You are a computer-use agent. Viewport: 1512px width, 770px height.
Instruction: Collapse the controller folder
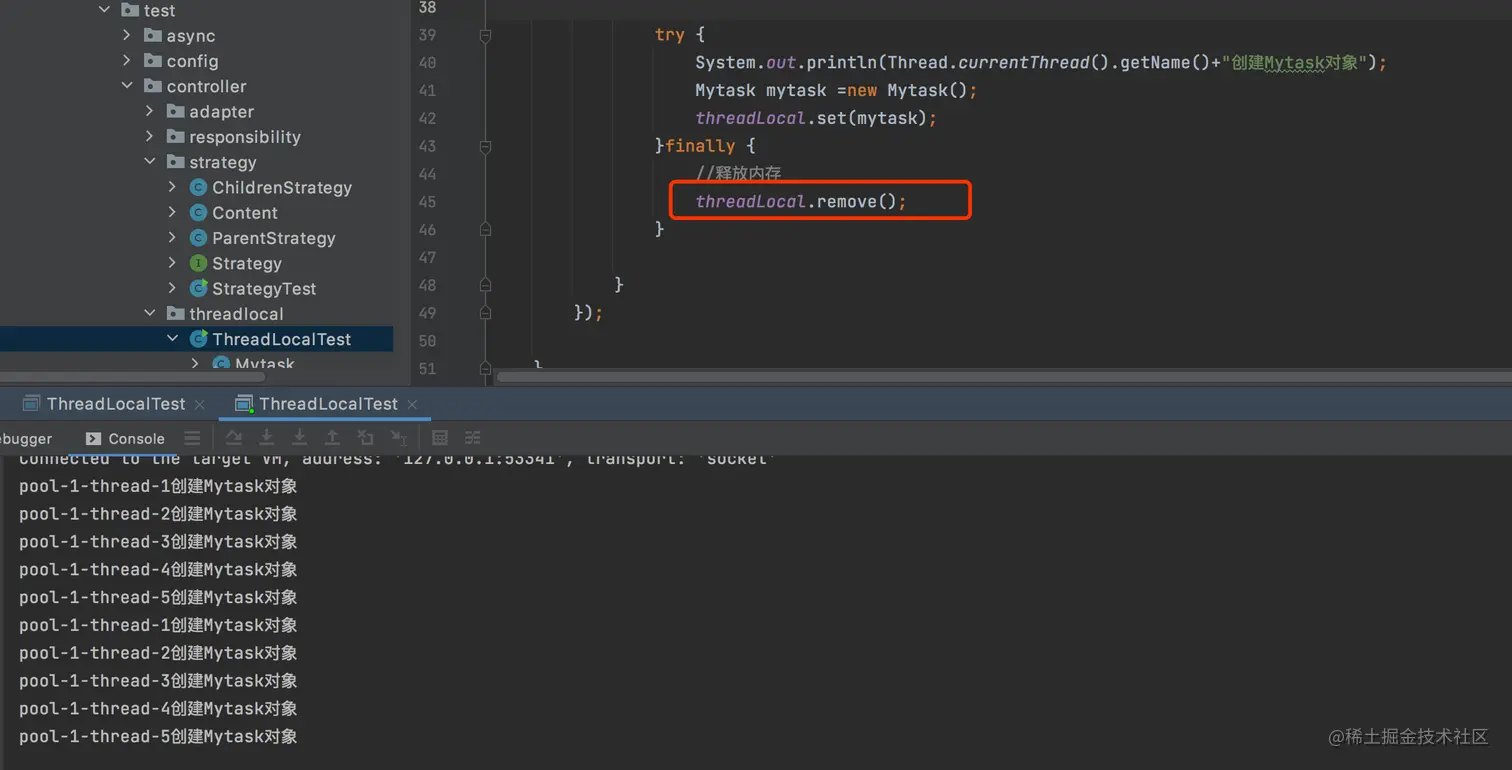tap(127, 86)
